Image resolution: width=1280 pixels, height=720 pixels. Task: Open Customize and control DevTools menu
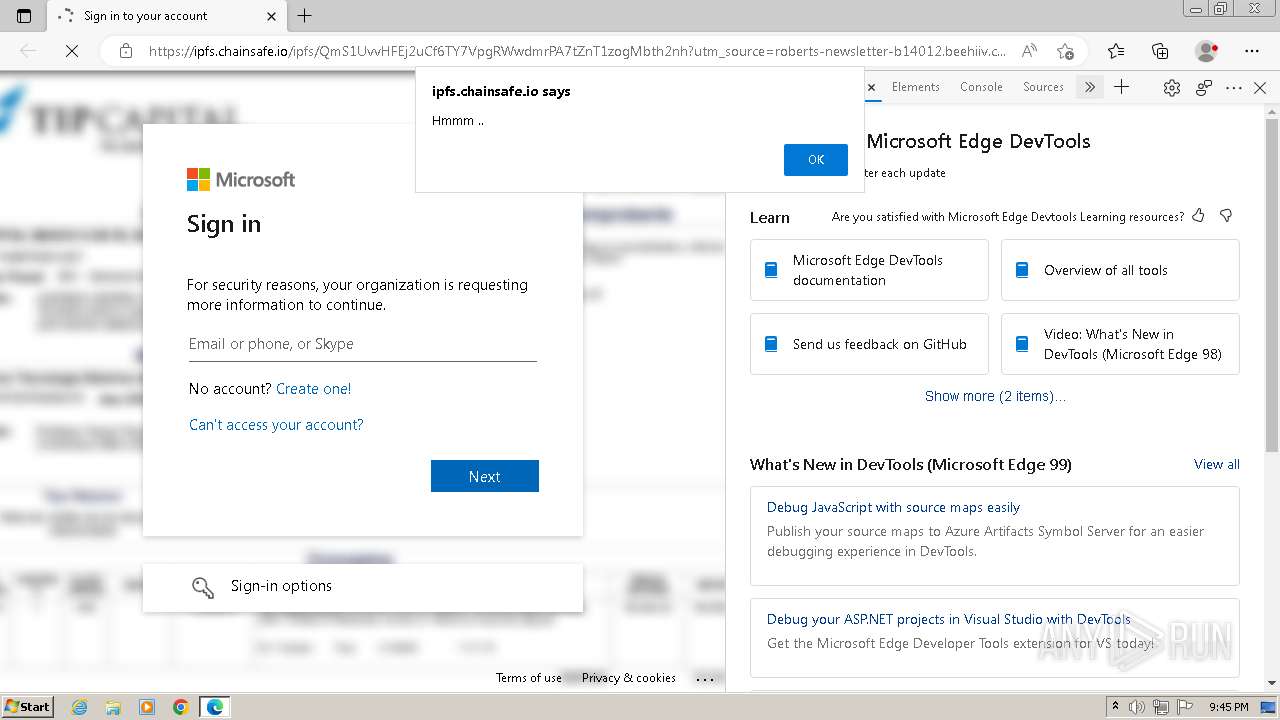point(1234,88)
